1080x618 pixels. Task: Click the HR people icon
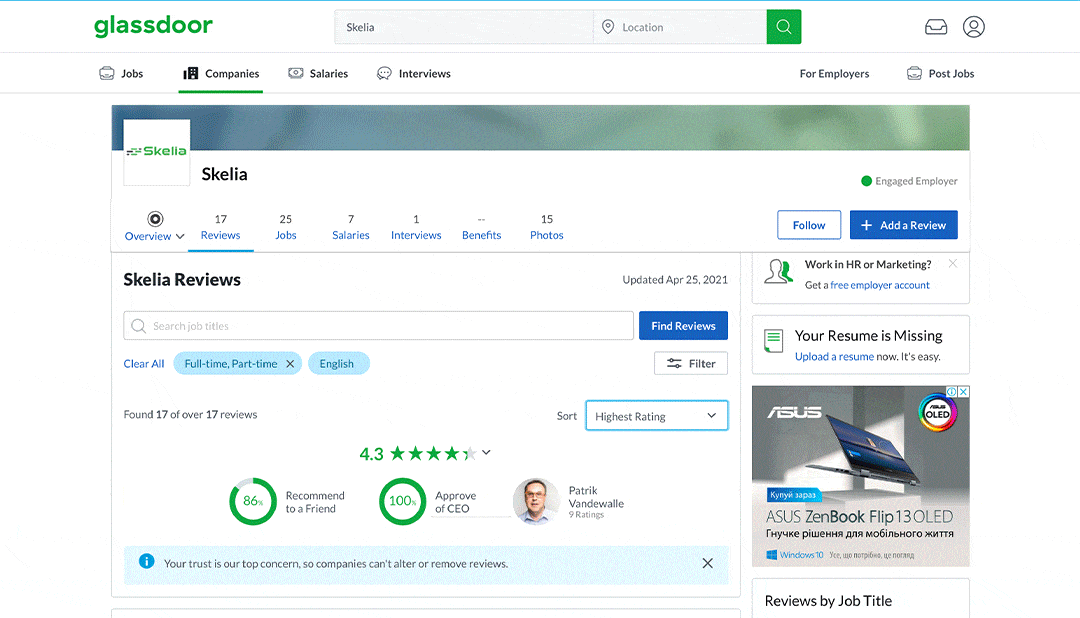click(778, 271)
